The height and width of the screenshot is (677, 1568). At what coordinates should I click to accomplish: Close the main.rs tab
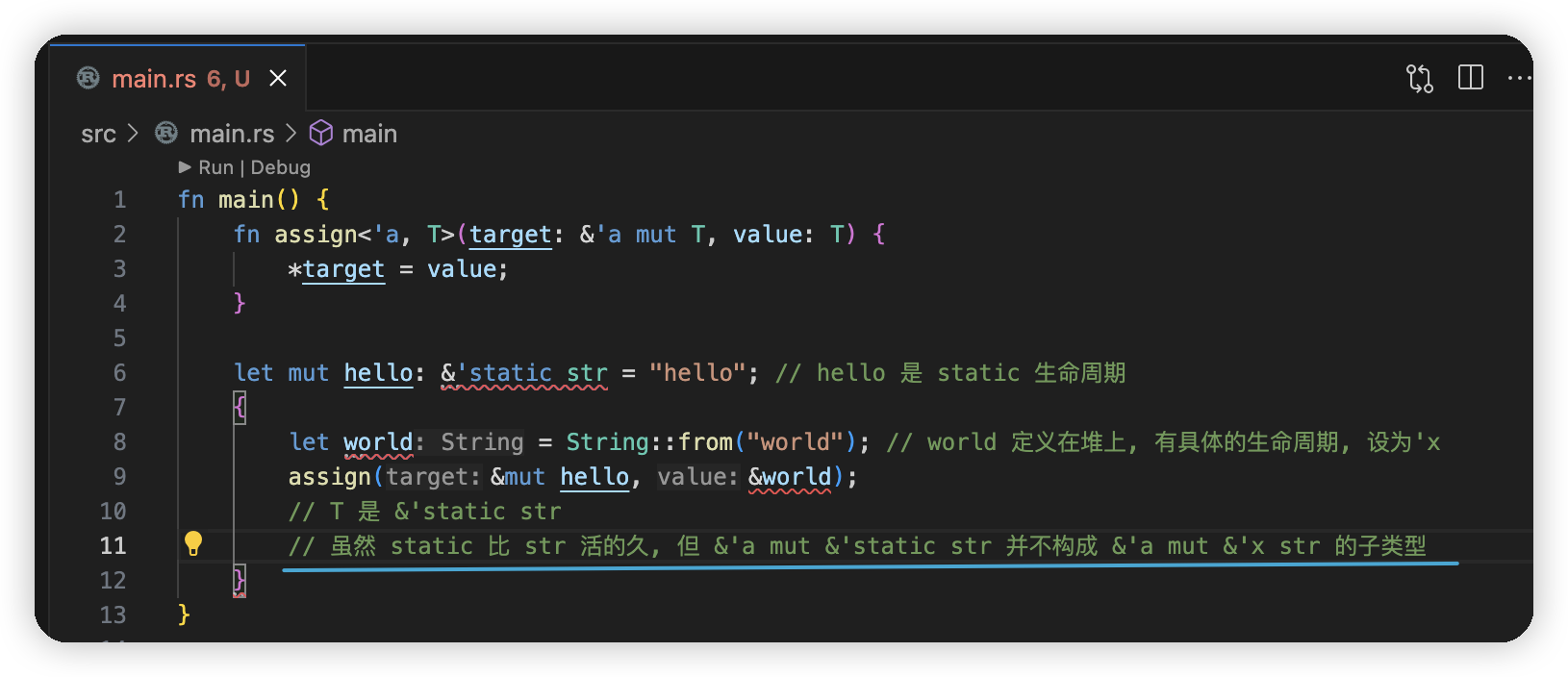pyautogui.click(x=278, y=78)
